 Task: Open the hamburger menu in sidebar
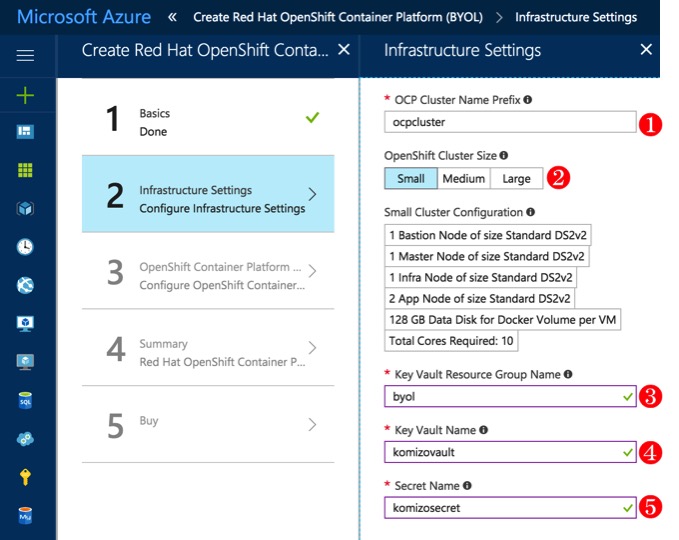(25, 56)
